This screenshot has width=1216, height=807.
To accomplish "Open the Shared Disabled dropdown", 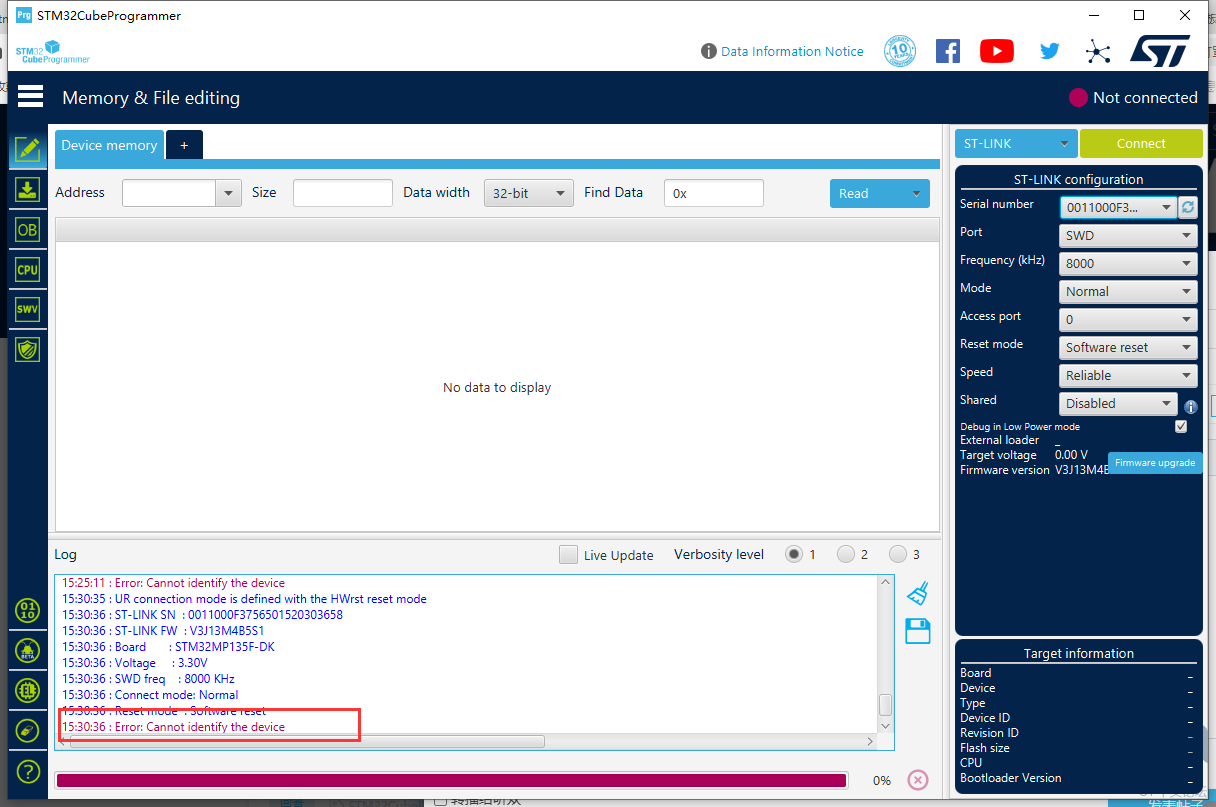I will point(1118,404).
